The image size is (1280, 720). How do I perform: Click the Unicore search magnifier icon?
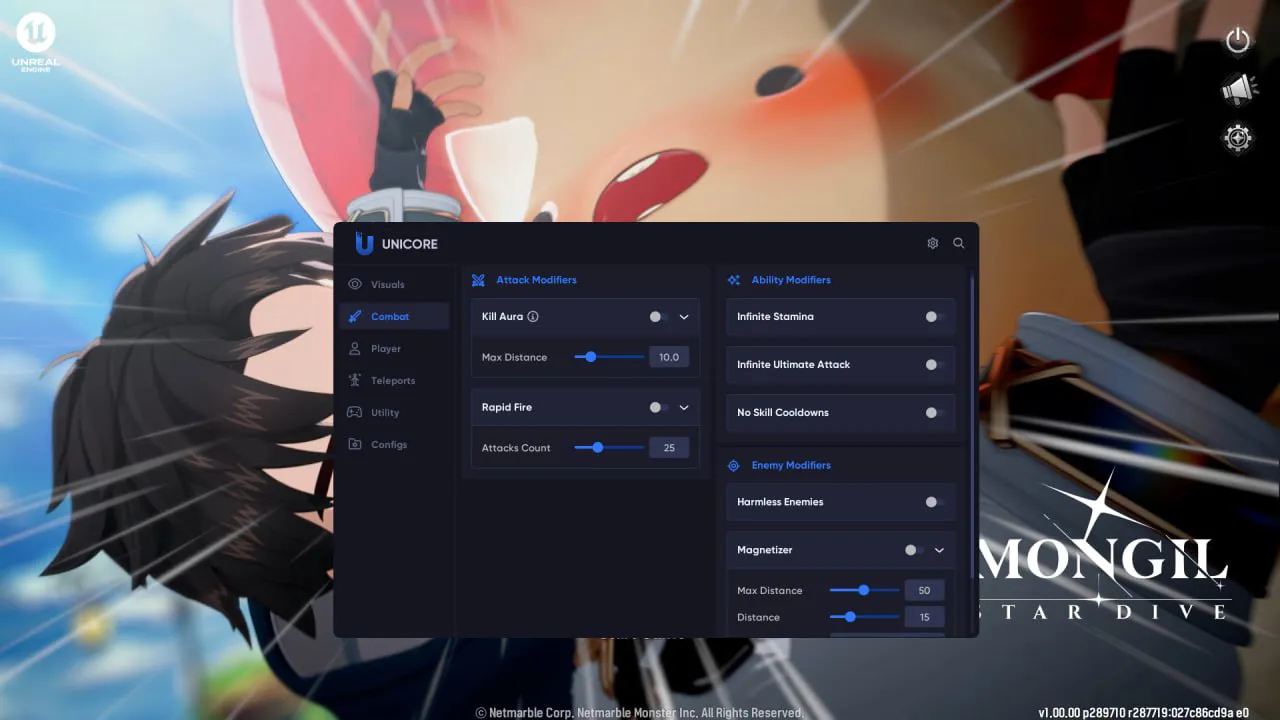click(x=958, y=243)
